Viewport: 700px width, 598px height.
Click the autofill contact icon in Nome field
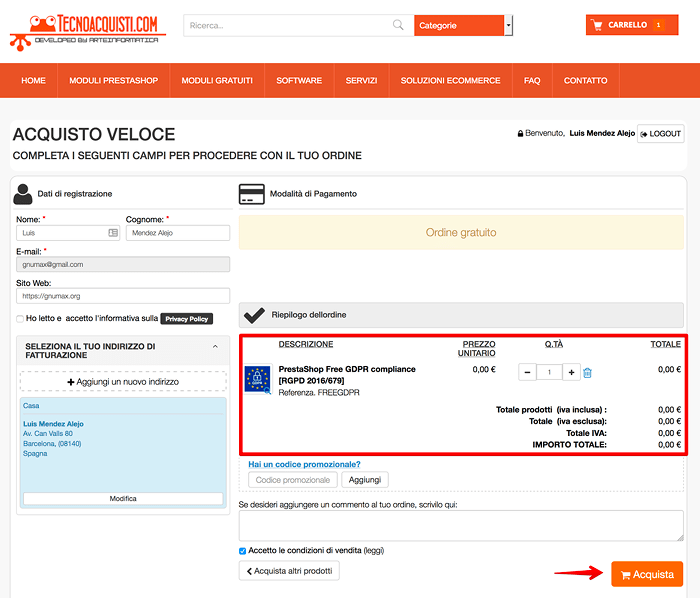coord(113,233)
